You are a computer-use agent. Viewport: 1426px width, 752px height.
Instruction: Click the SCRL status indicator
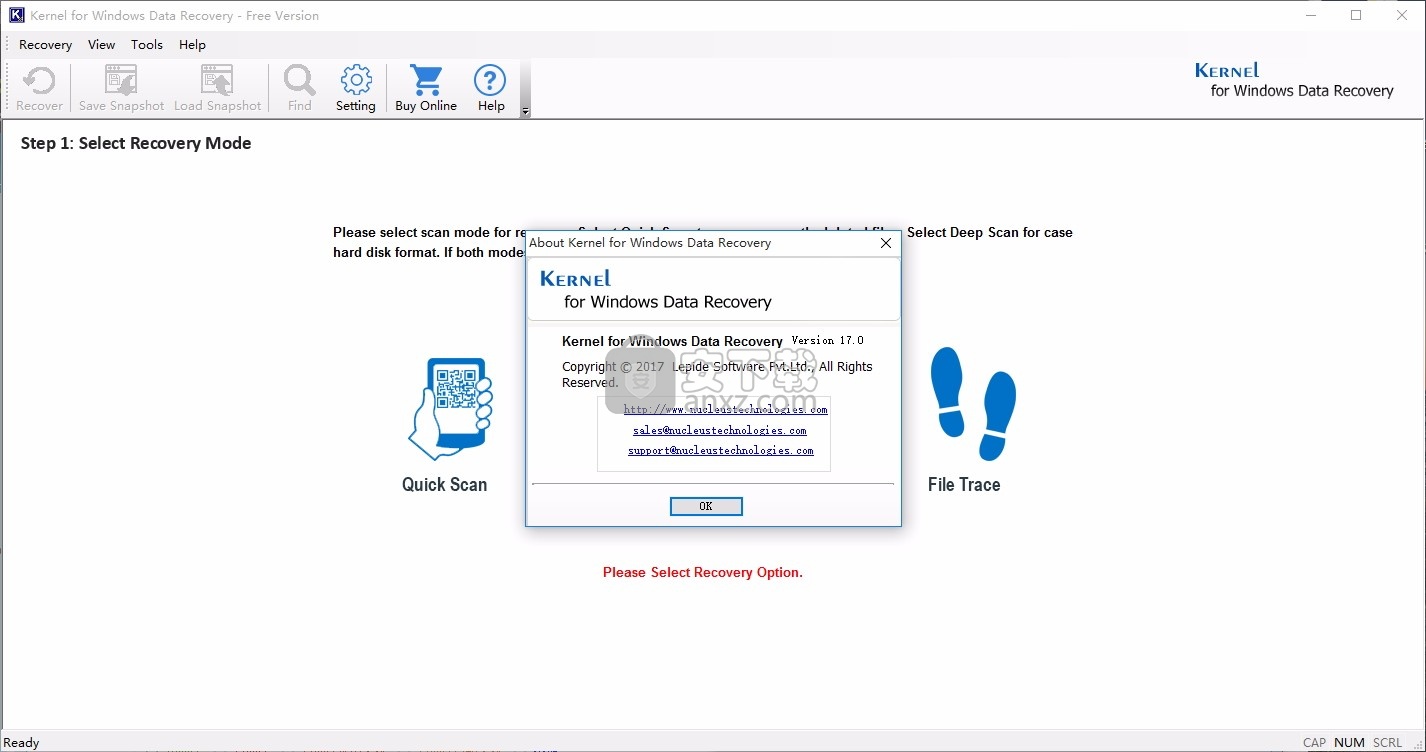click(x=1387, y=742)
